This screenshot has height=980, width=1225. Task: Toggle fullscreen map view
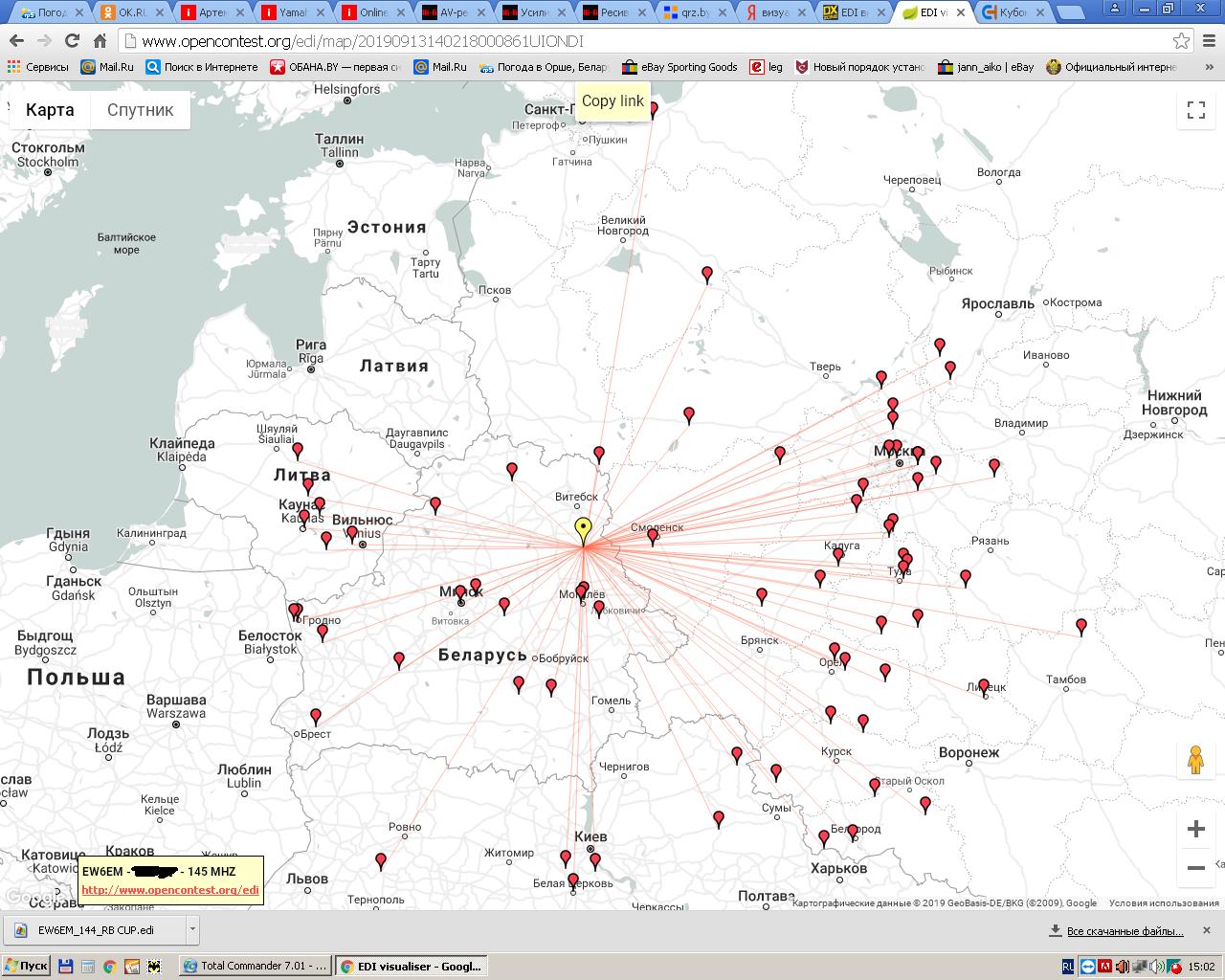tap(1195, 110)
